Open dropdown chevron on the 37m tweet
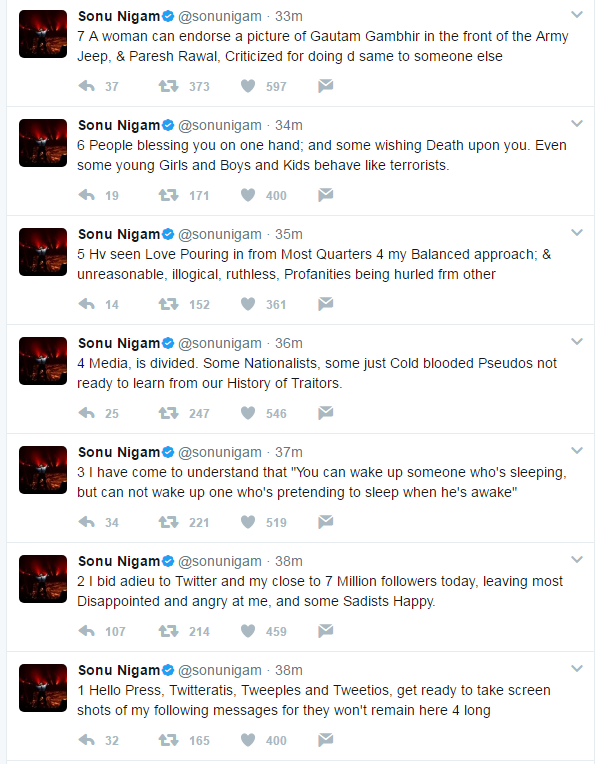This screenshot has height=764, width=595. (577, 451)
